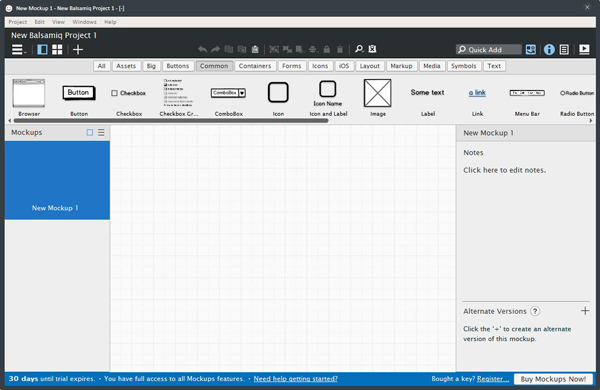The width and height of the screenshot is (600, 390).
Task: Click Buy Mockups Now button
Action: click(x=553, y=379)
